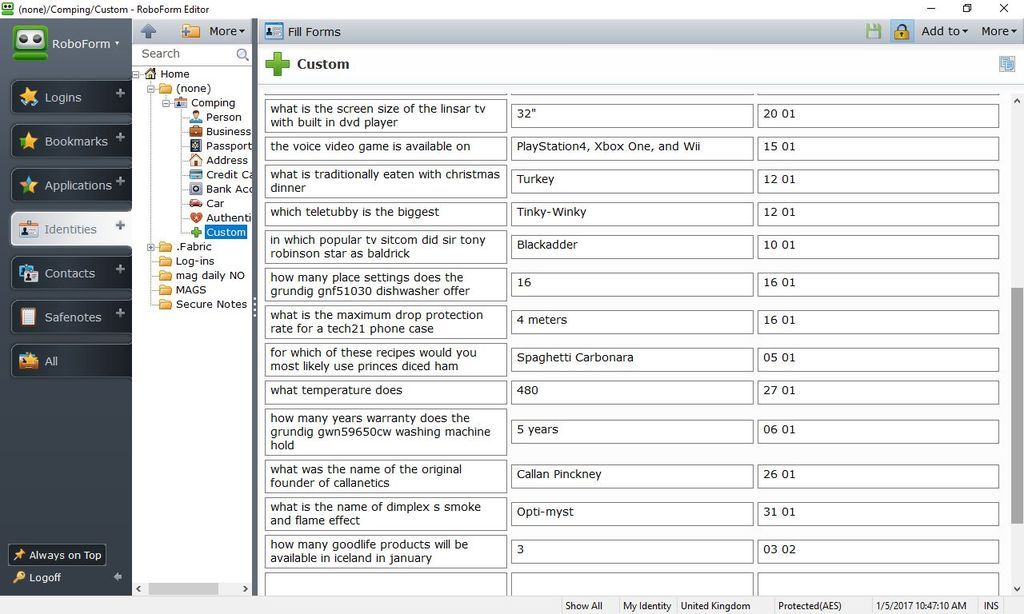Open the All section

point(71,361)
